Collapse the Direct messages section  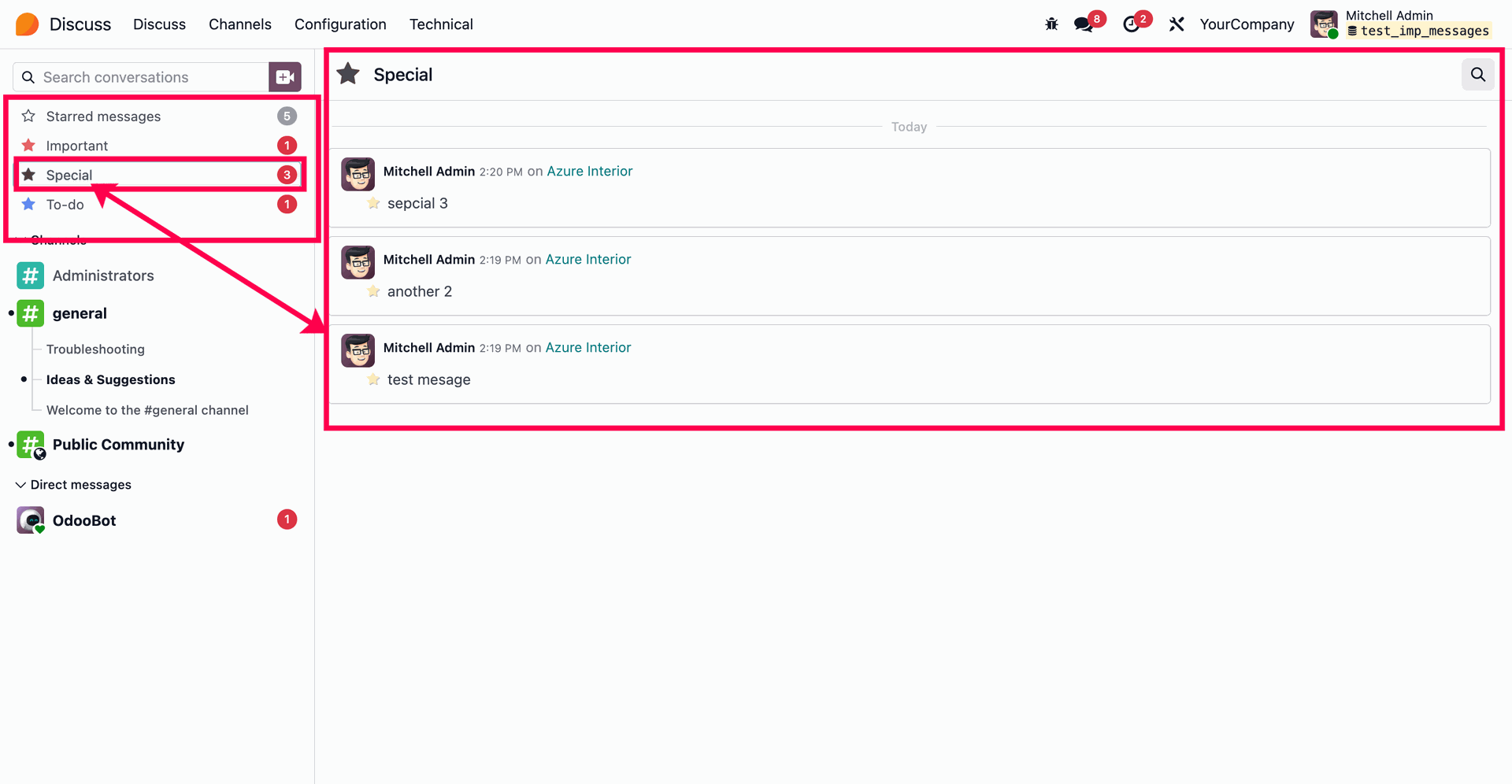click(x=74, y=485)
